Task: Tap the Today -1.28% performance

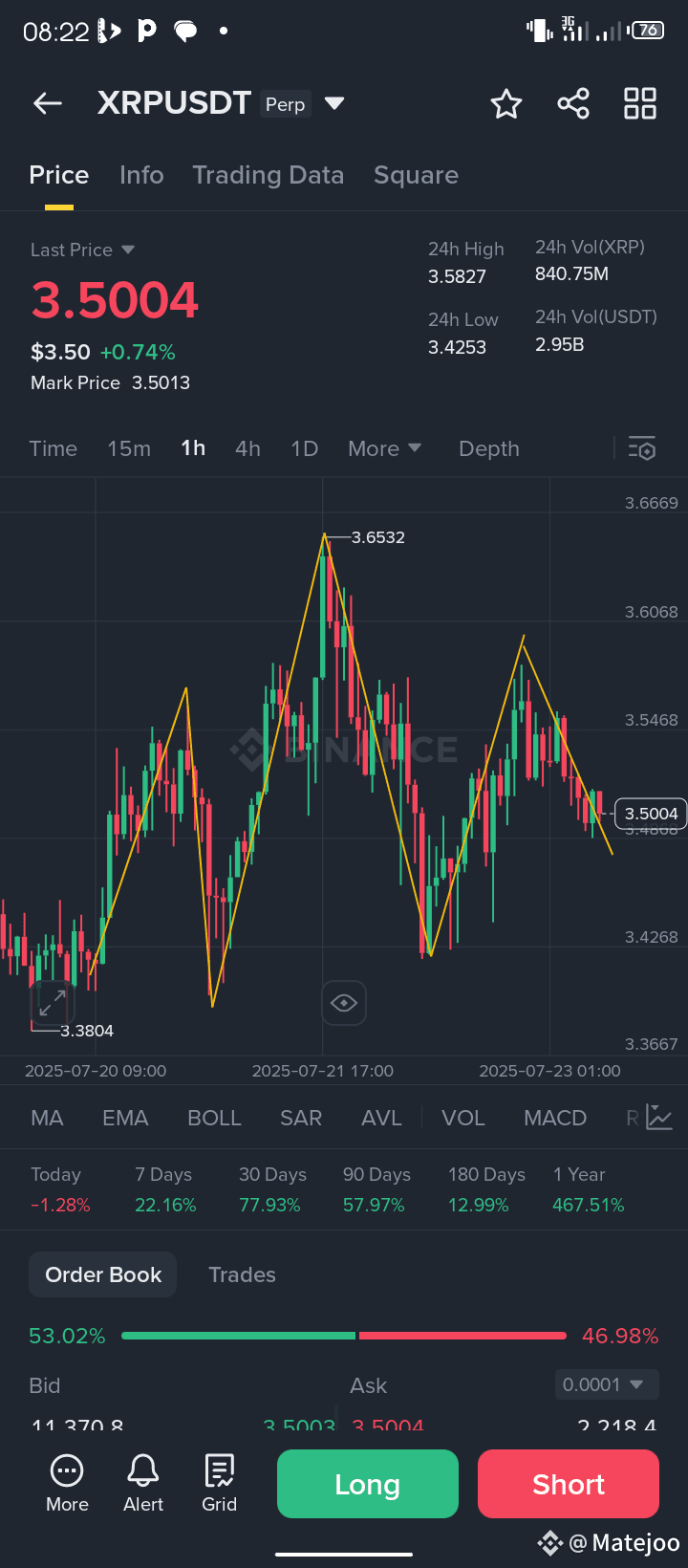Action: pos(60,1189)
